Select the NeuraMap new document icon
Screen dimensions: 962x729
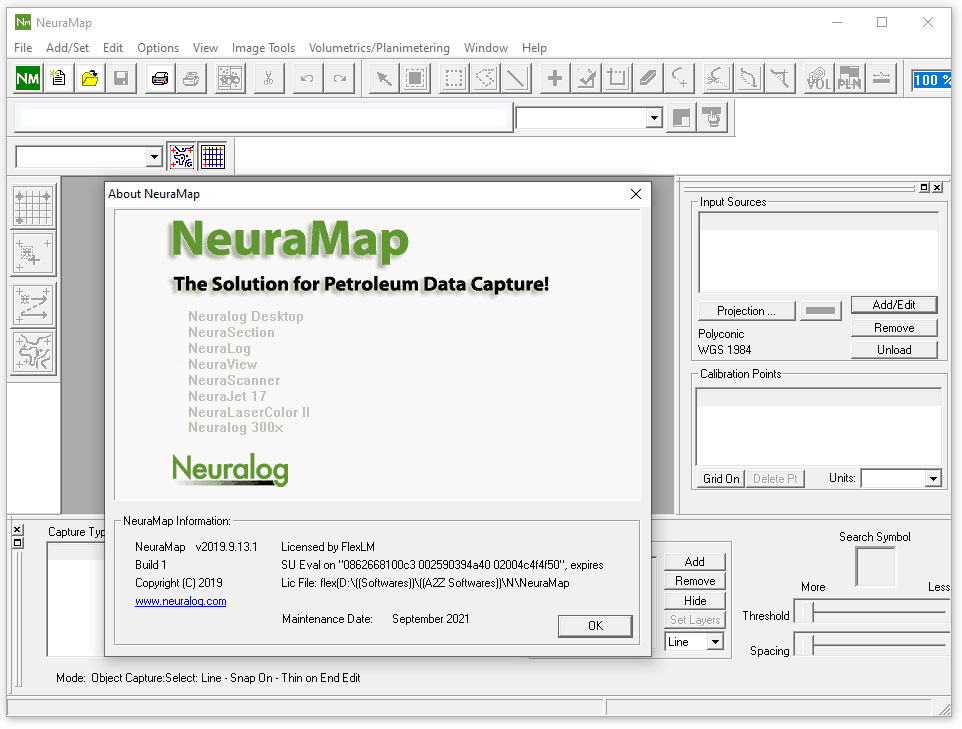[x=27, y=78]
